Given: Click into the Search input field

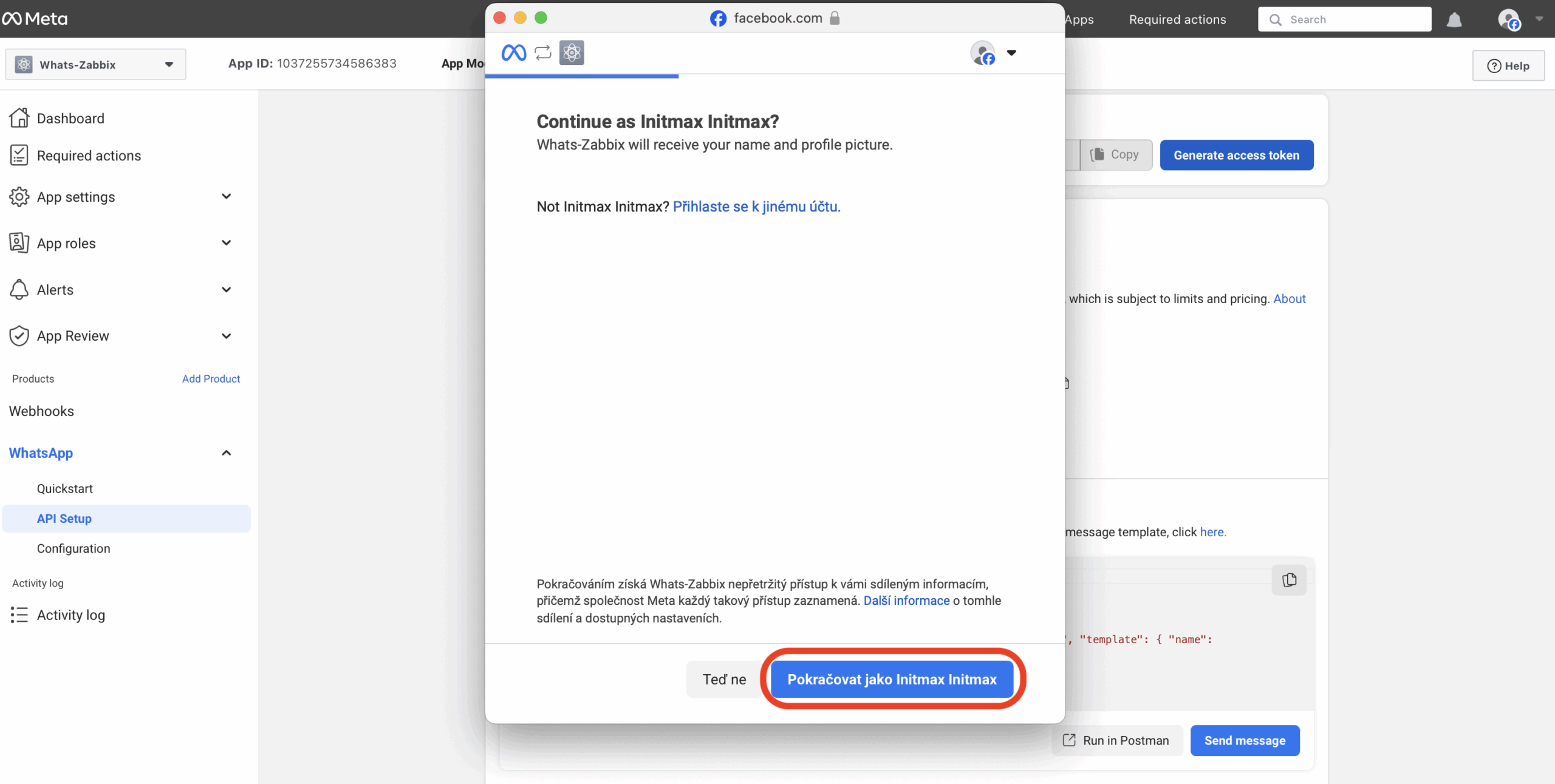Looking at the screenshot, I should pos(1344,19).
